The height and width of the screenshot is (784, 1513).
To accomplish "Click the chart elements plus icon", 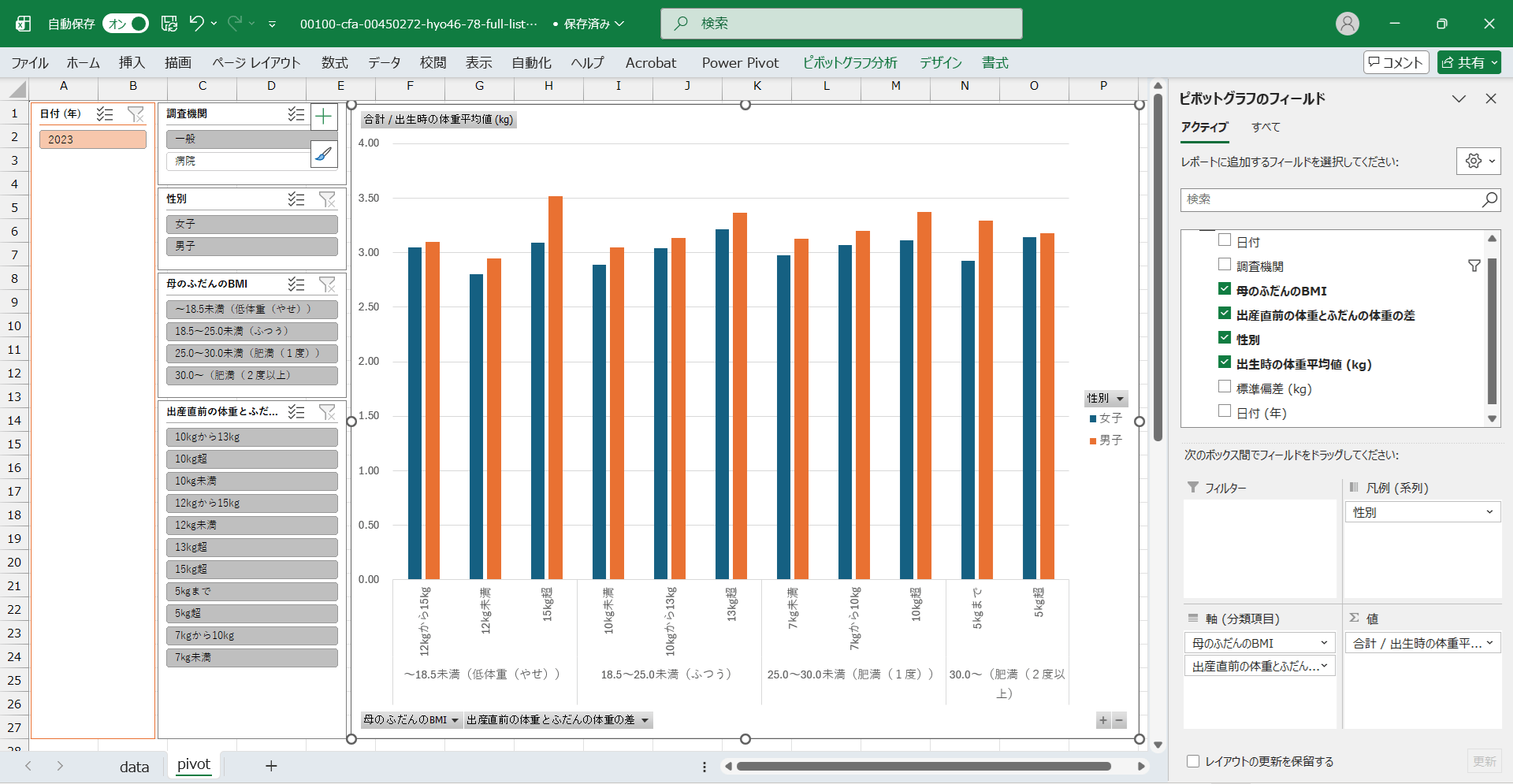I will 323,117.
